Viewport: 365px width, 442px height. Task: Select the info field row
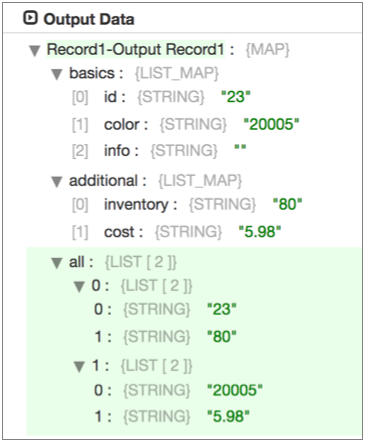click(x=159, y=150)
